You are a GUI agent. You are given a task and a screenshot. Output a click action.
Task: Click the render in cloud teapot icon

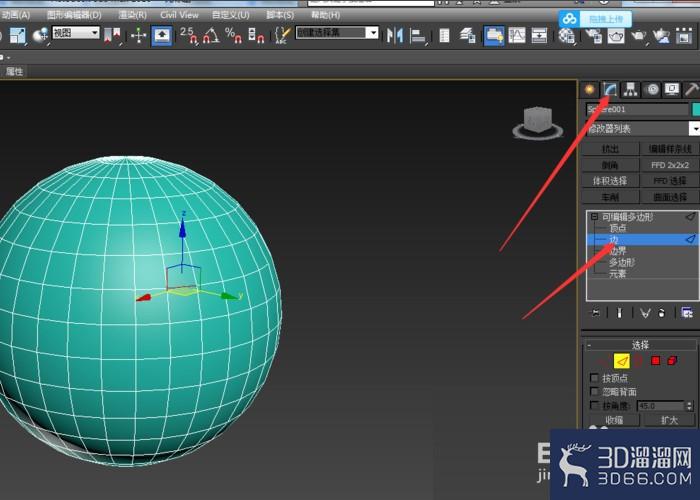662,35
